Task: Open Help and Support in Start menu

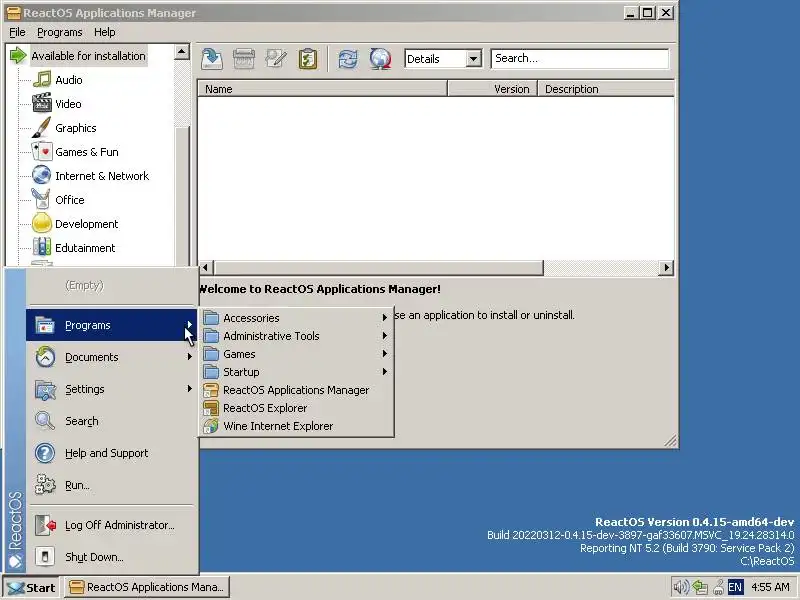Action: [x=111, y=453]
